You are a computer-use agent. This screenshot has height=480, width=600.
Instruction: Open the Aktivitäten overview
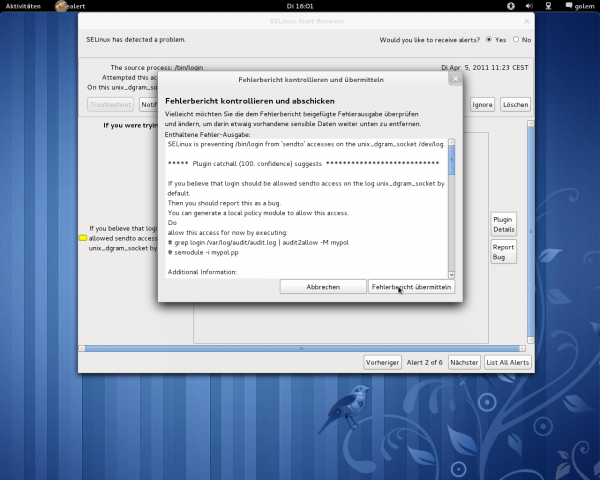[24, 6]
